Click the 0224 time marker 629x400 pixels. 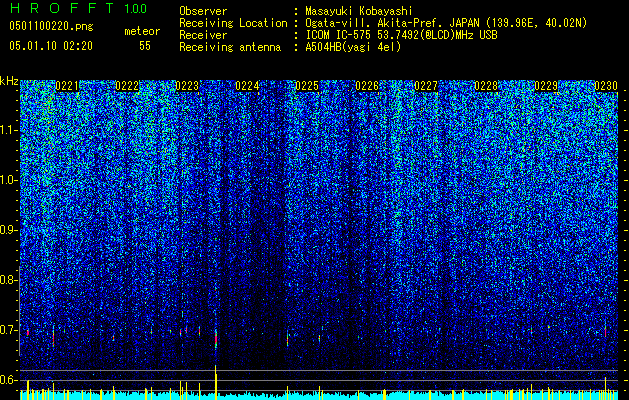tap(247, 86)
